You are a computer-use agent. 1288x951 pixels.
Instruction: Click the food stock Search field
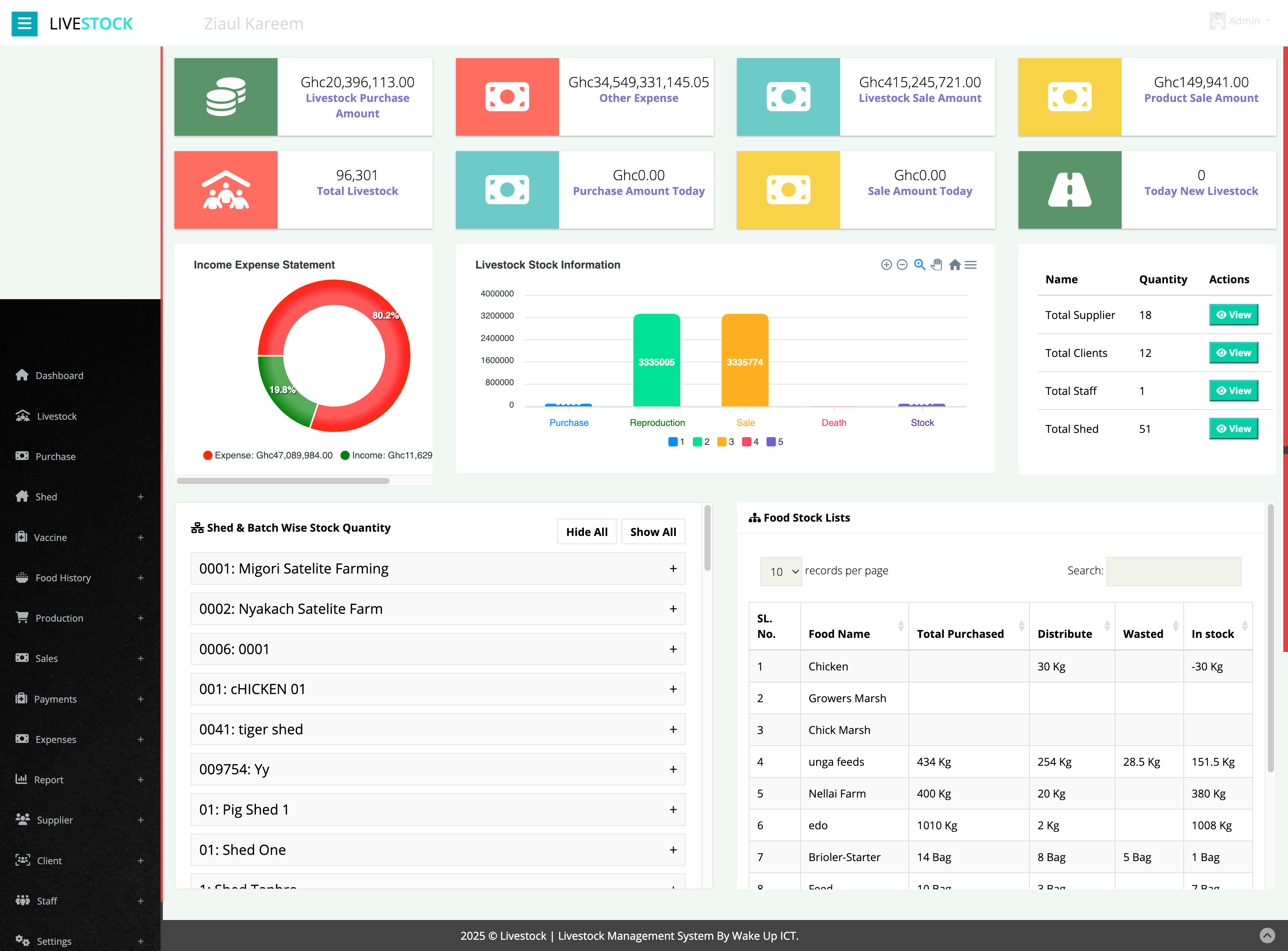[x=1173, y=571]
